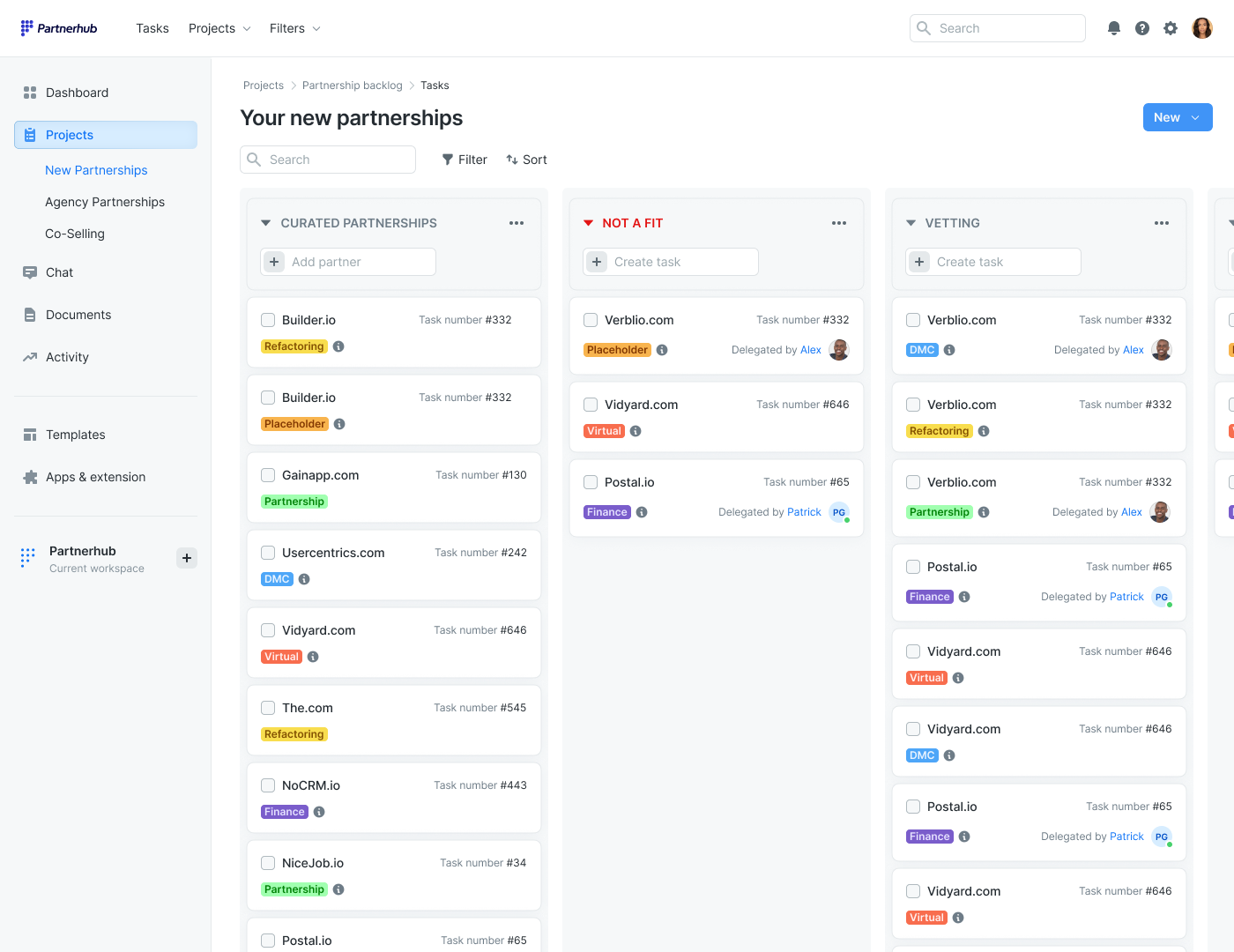Screen dimensions: 1234x952
Task: Open Tasks in the top navigation
Action: pyautogui.click(x=152, y=28)
